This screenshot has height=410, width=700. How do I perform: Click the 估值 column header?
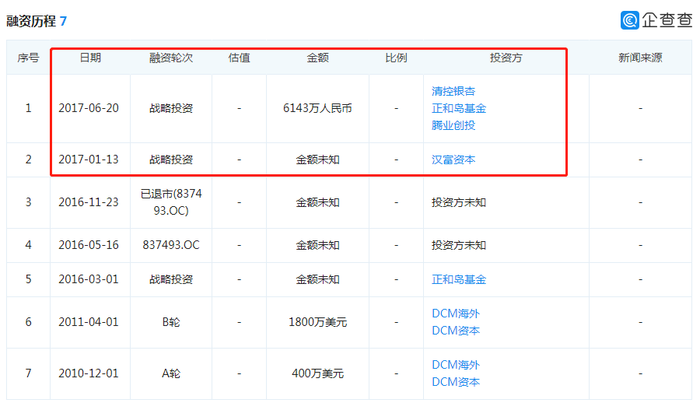click(x=239, y=58)
